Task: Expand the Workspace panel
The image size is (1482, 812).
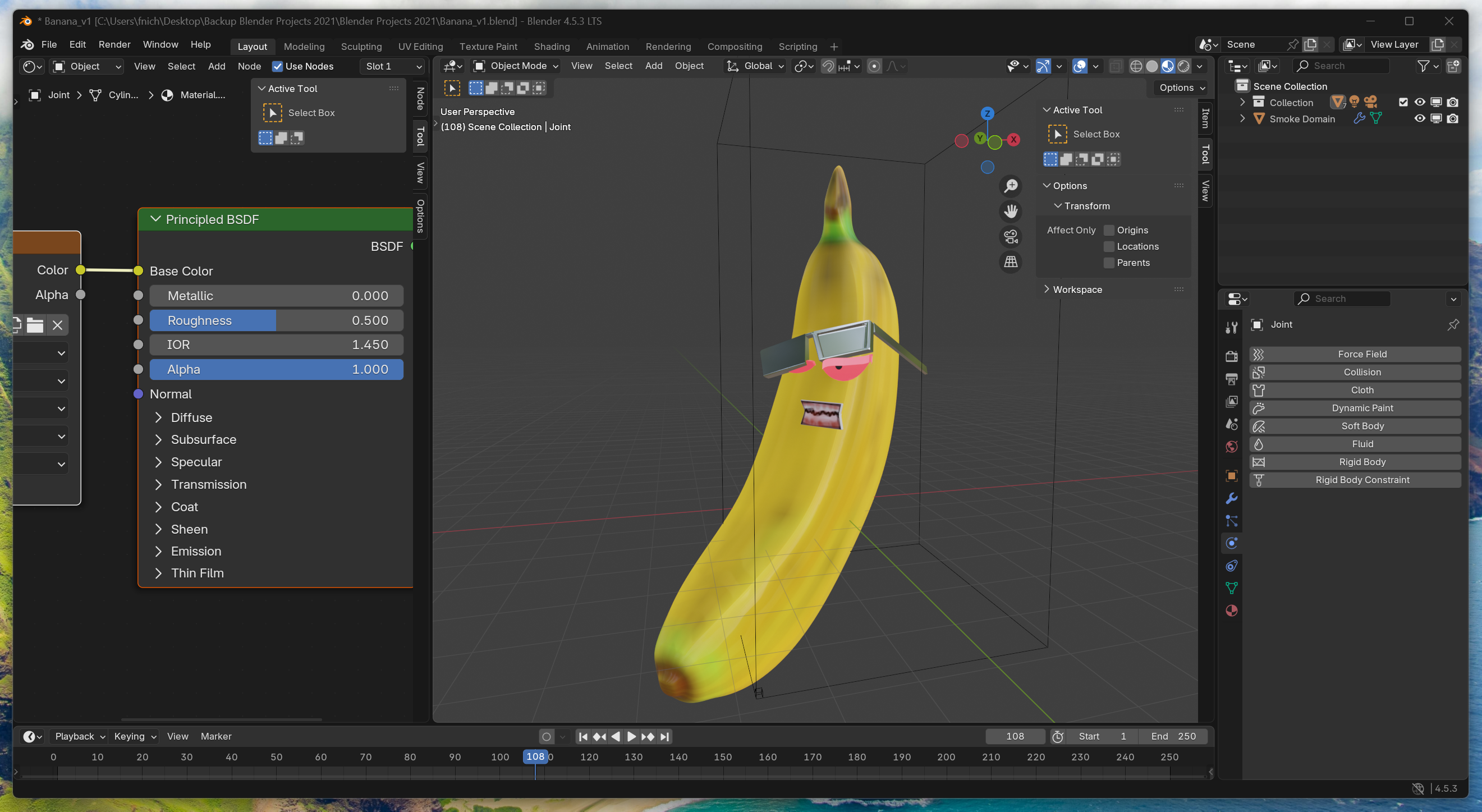Action: [x=1077, y=290]
